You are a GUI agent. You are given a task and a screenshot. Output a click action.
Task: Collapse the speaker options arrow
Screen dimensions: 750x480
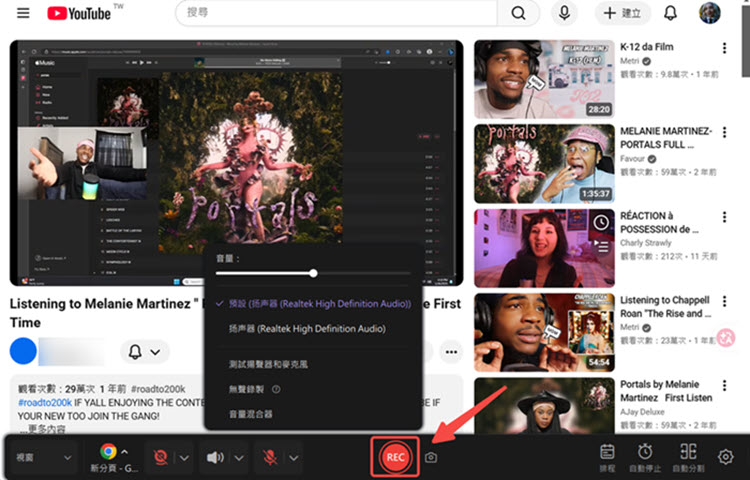pos(239,458)
